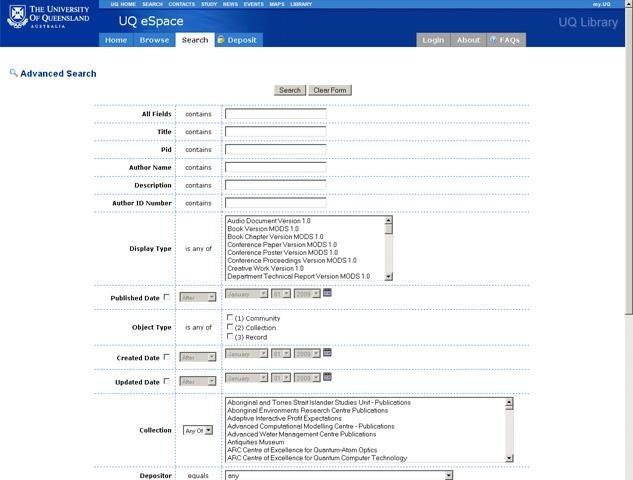Check the (2) Collection object type

230,327
